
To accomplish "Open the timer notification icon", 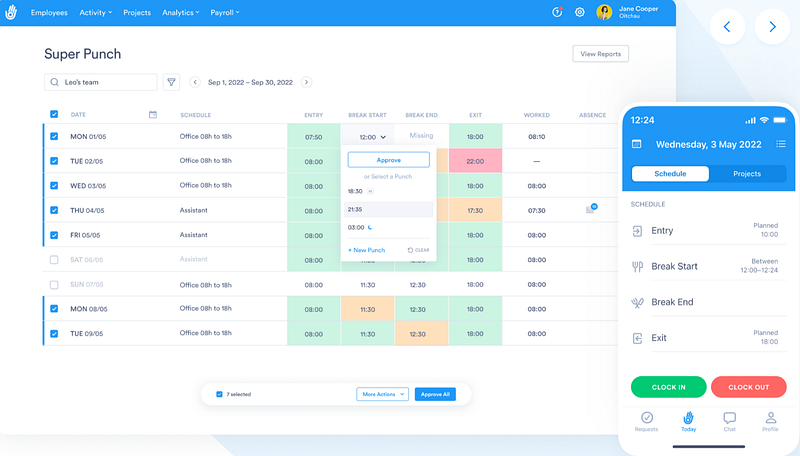I will click(557, 12).
